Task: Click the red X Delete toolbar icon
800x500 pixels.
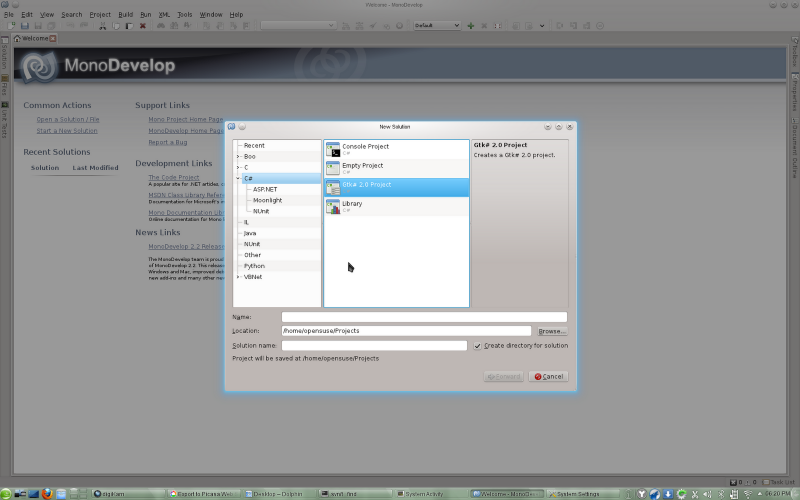Action: [143, 26]
